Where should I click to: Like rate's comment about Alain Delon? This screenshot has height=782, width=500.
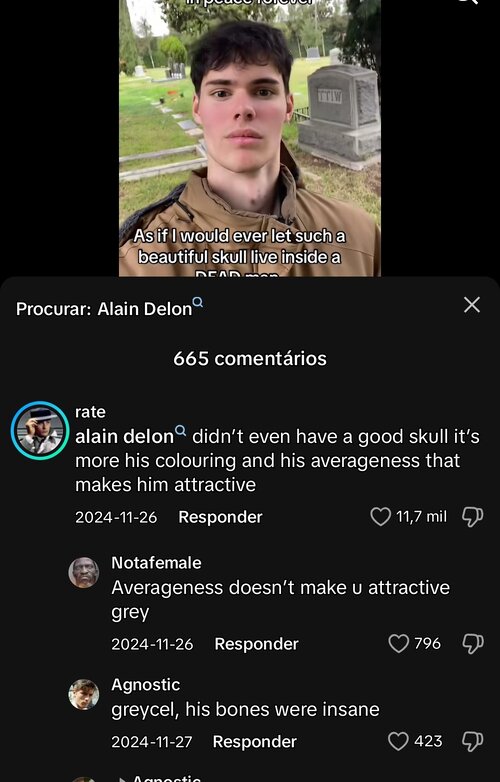point(380,517)
